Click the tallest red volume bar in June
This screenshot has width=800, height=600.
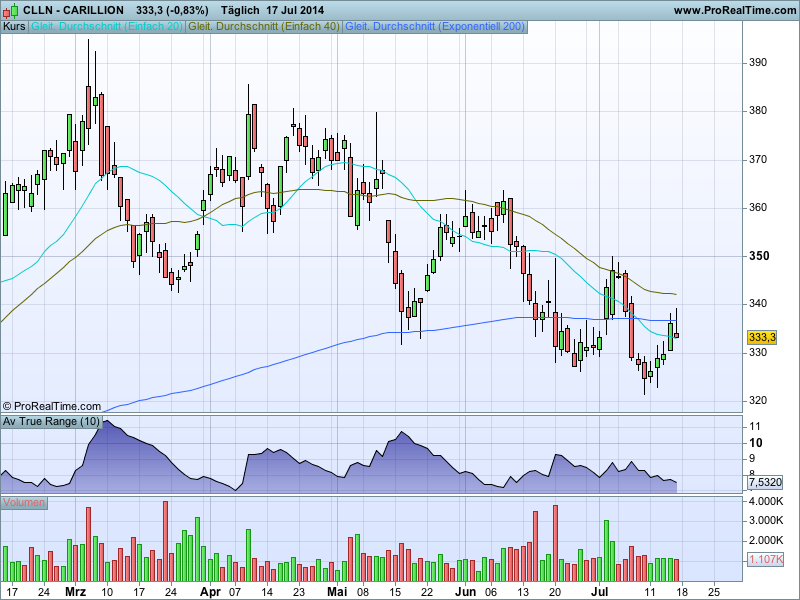pos(555,543)
